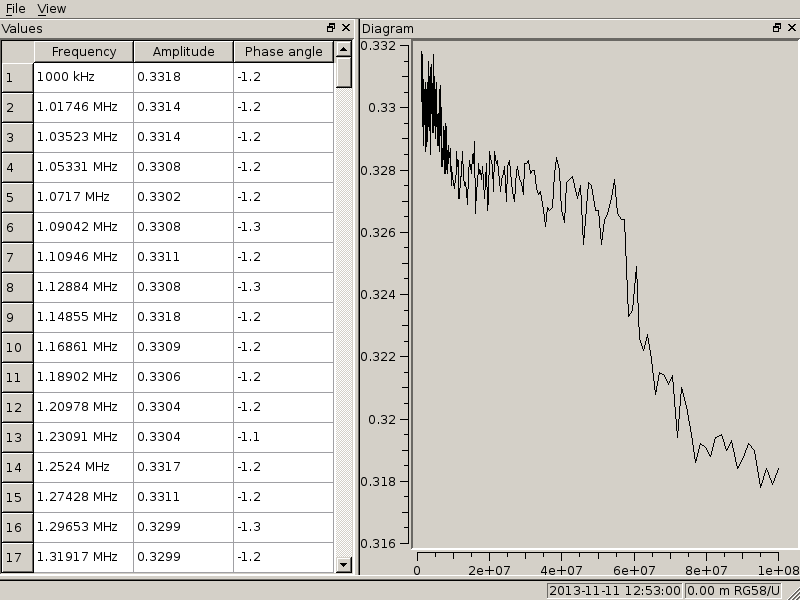800x600 pixels.
Task: Select the 1.14855 MHz frequency cell
Action: 84,317
